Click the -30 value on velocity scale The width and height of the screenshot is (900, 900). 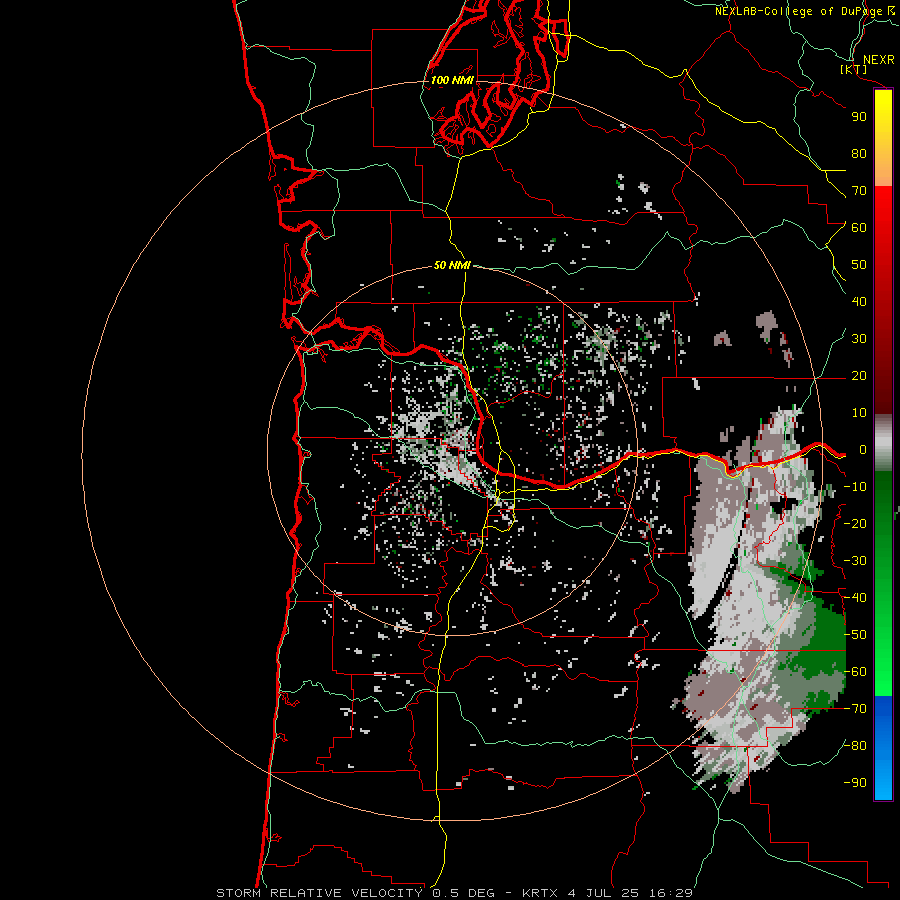855,561
